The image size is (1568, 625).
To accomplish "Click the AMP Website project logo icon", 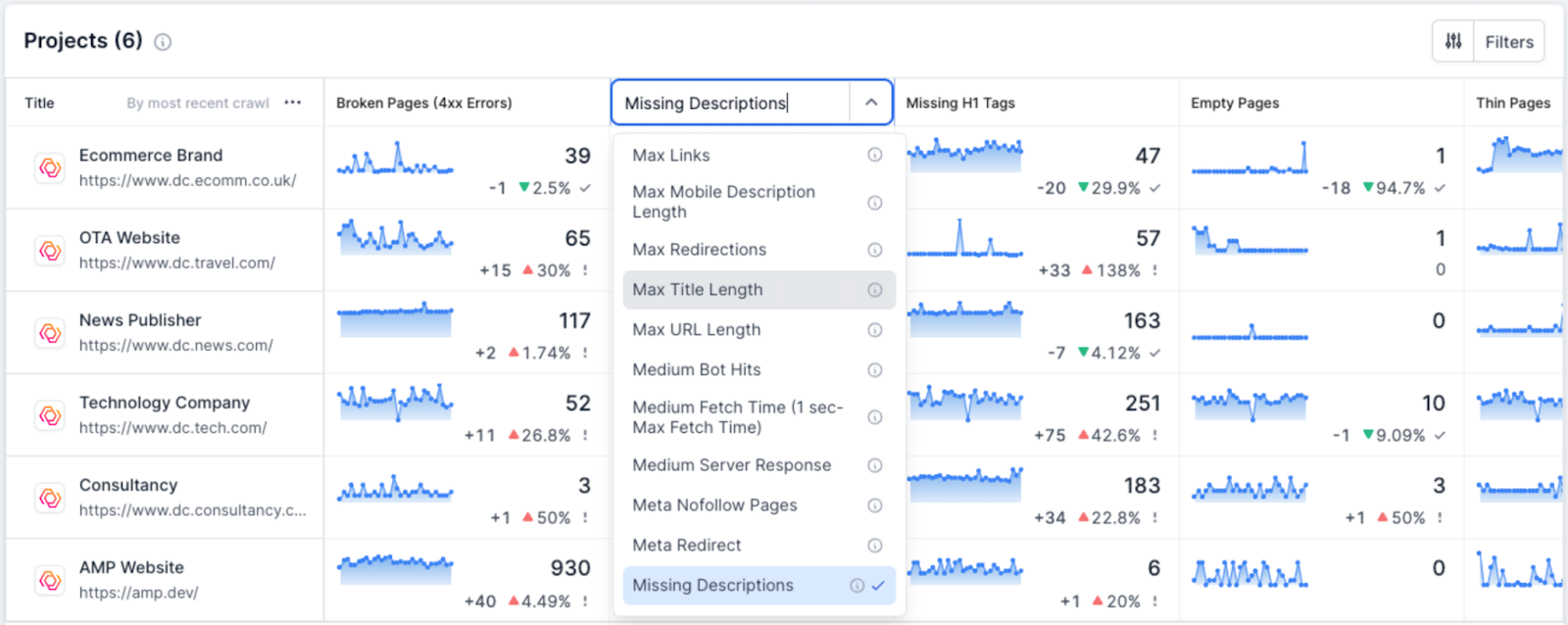I will 50,580.
